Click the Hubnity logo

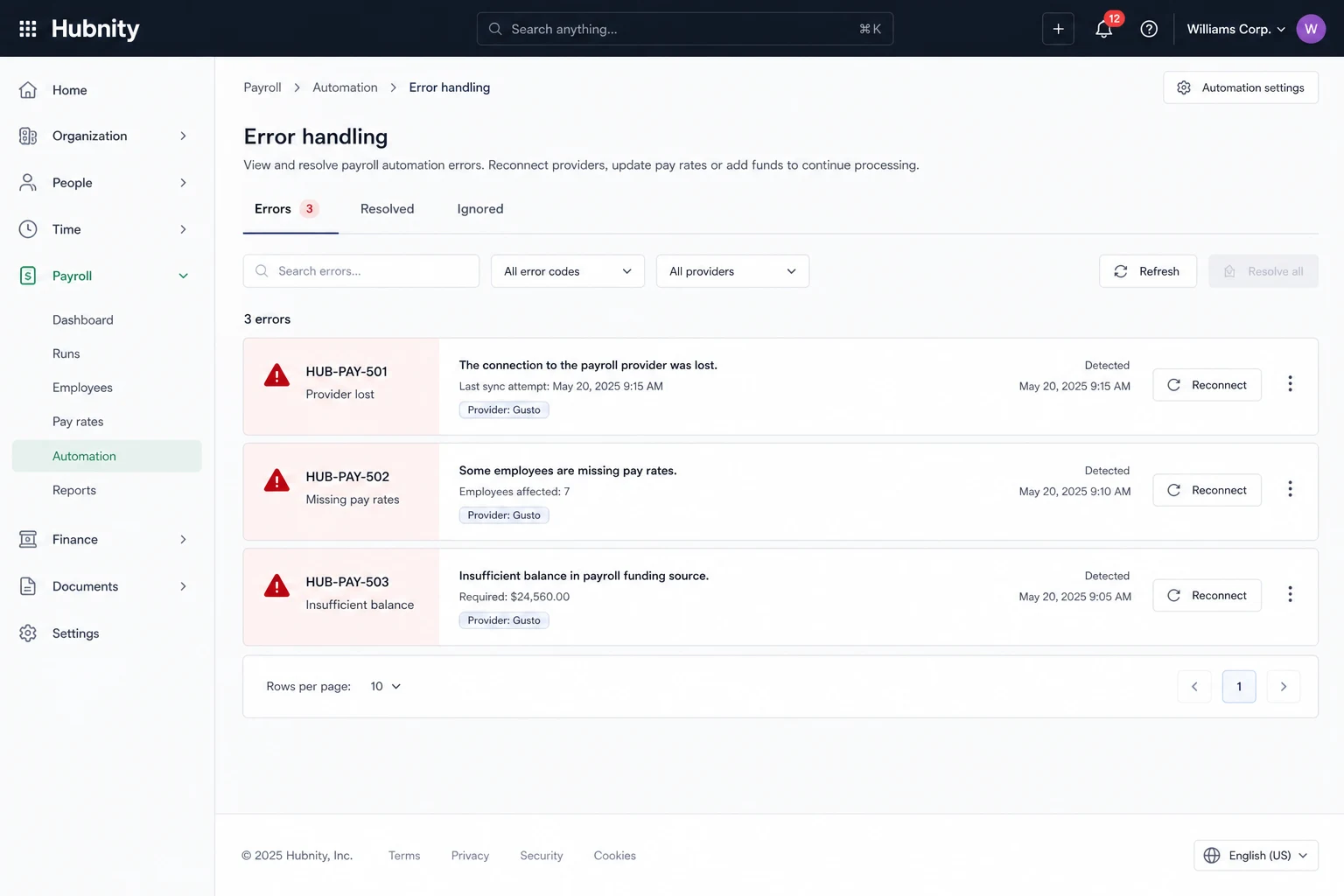point(95,29)
